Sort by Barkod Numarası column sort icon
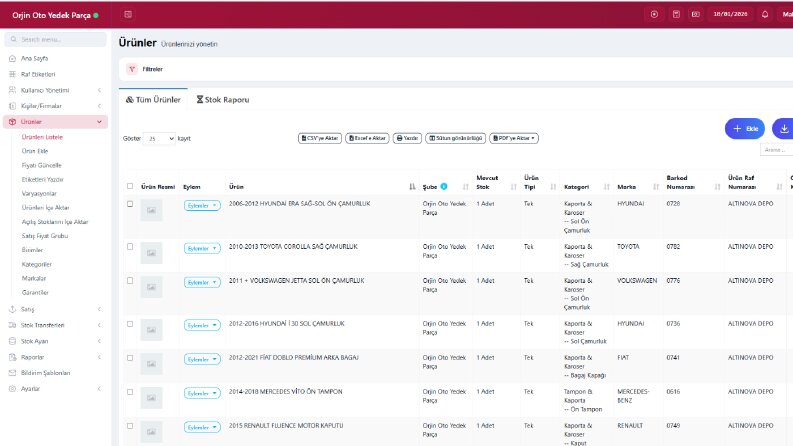This screenshot has width=793, height=446. coord(717,187)
